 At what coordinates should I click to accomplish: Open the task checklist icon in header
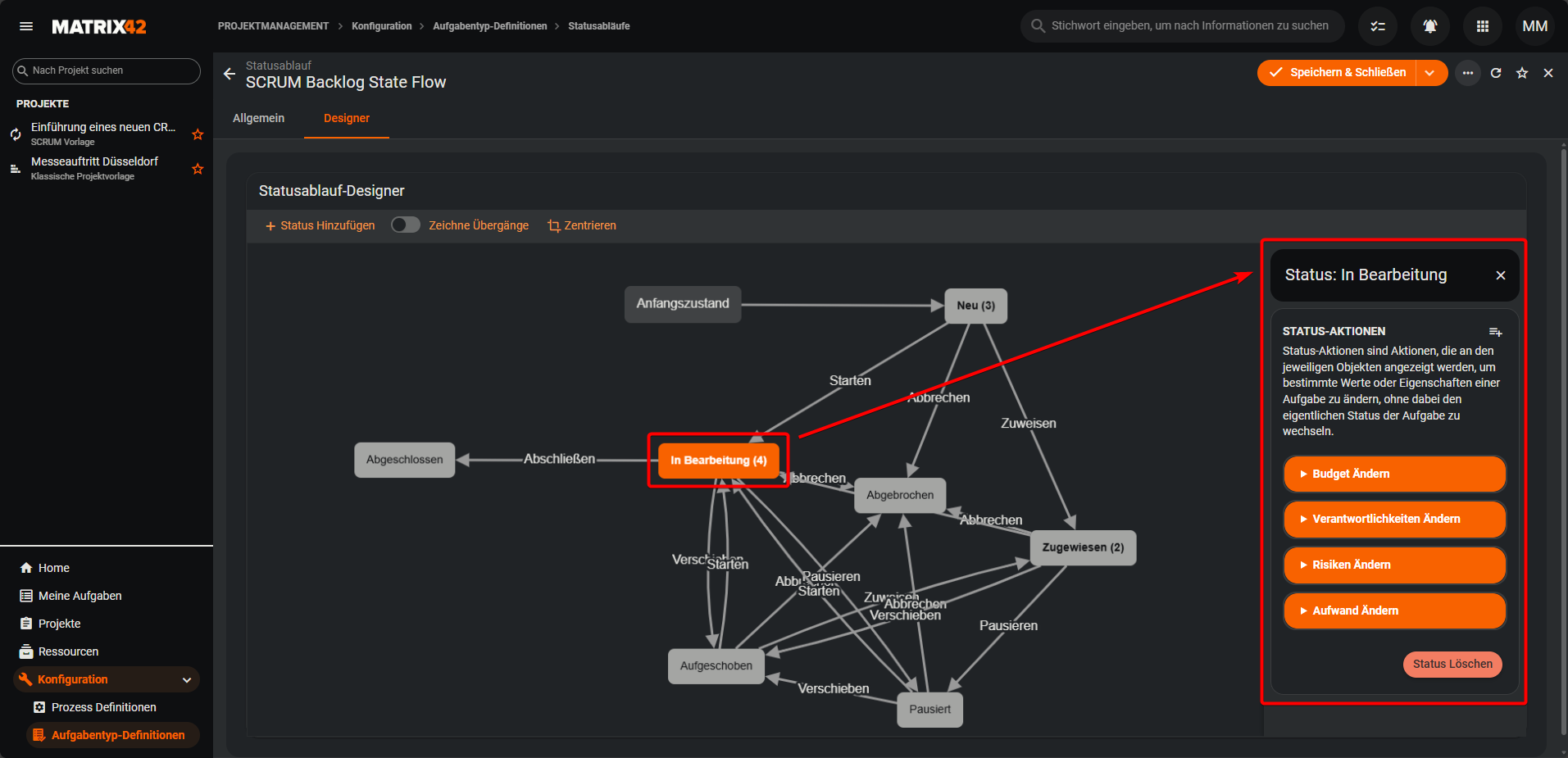(x=1378, y=26)
